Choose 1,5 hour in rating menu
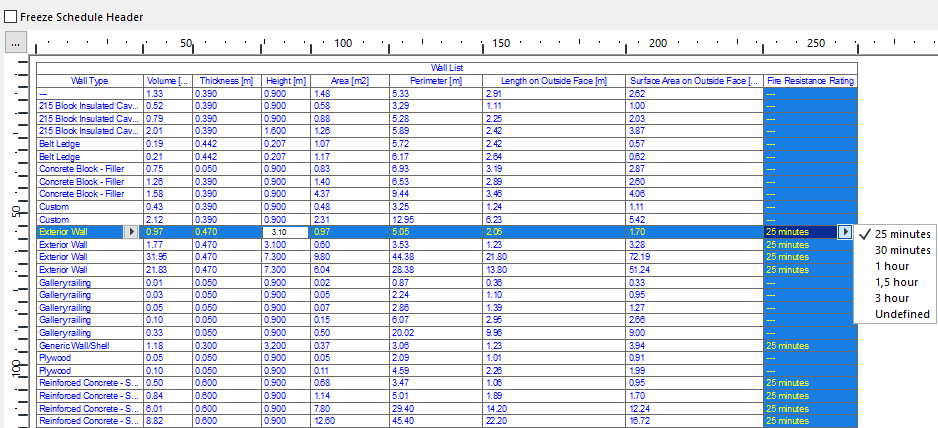Screen dimensions: 938x428 896,283
